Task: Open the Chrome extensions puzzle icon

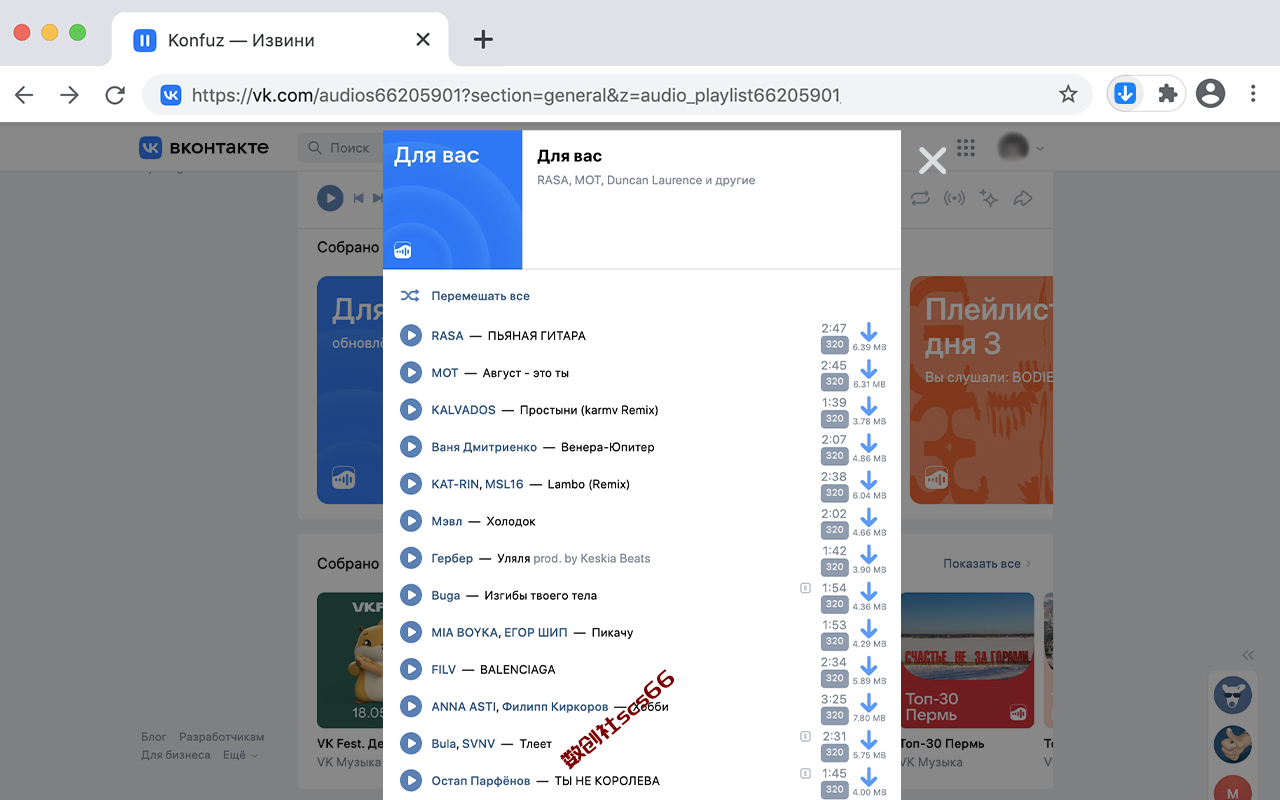Action: (1167, 94)
